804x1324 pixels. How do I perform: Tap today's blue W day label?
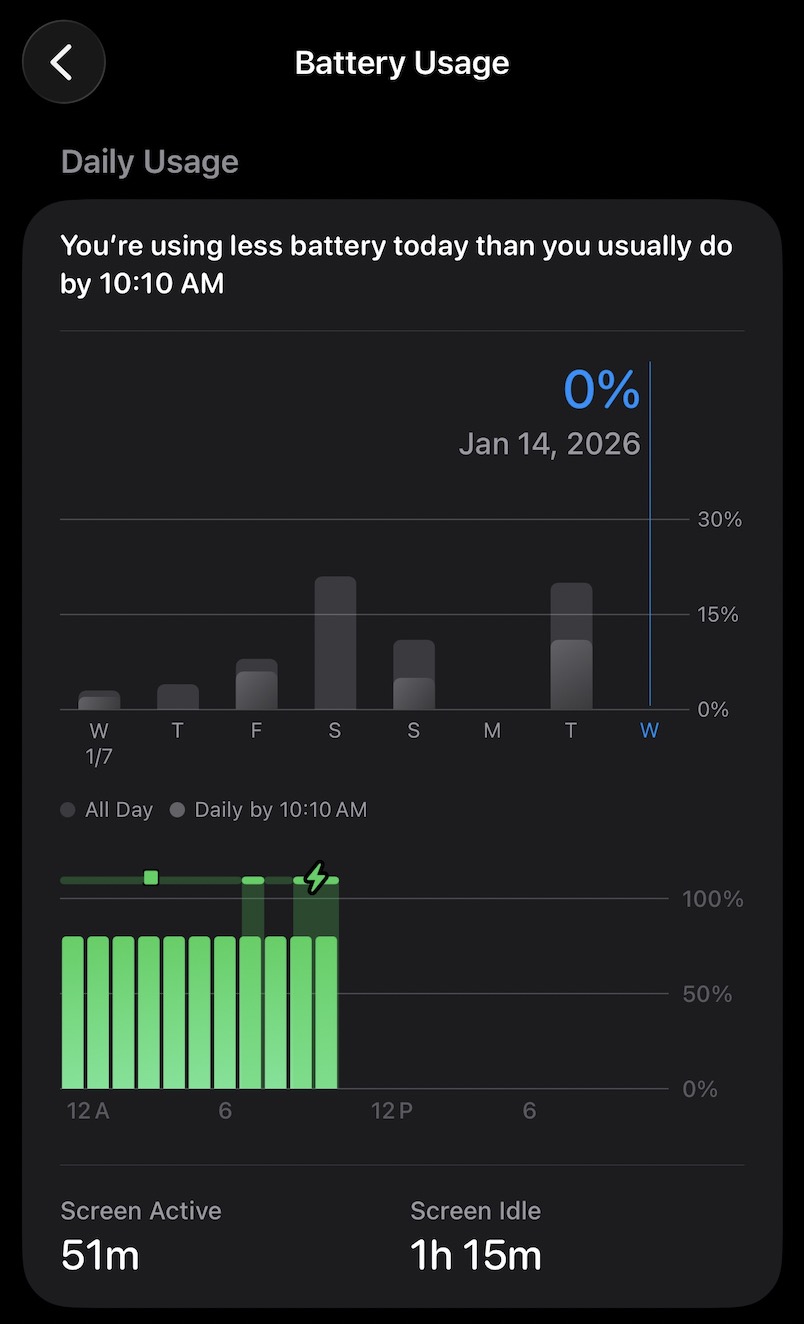[649, 731]
